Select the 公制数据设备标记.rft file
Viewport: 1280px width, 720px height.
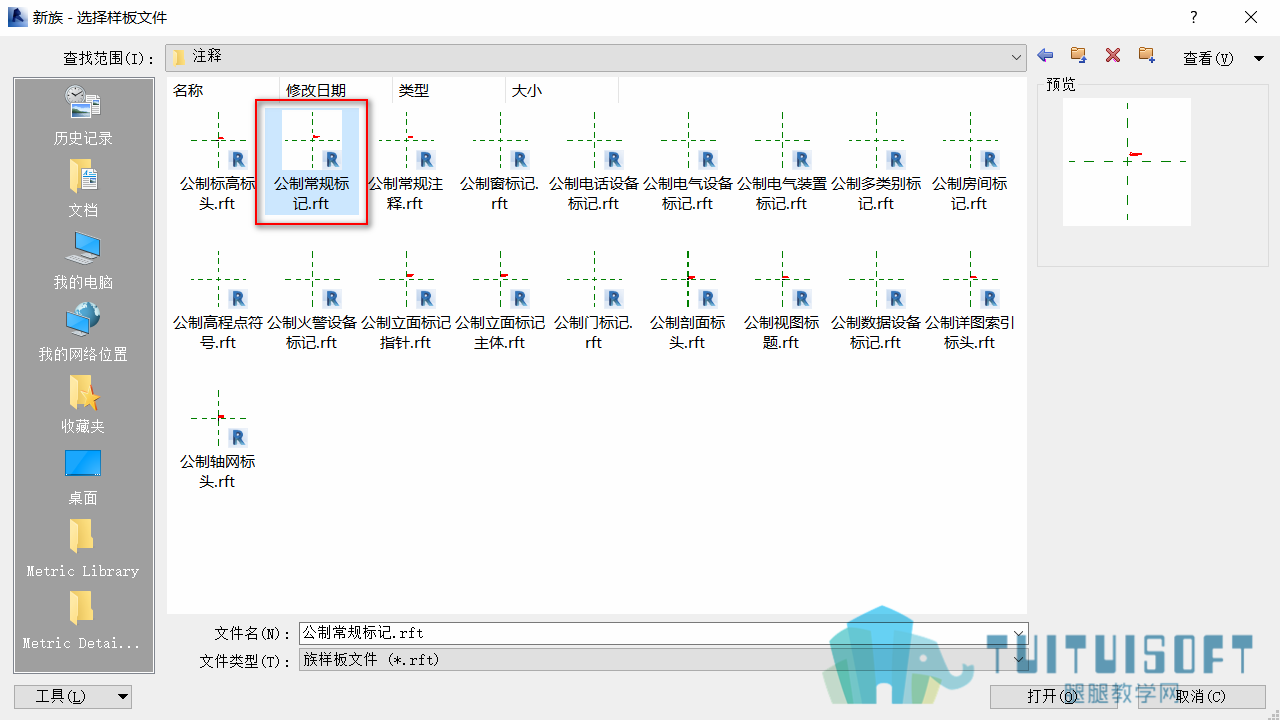click(x=876, y=301)
